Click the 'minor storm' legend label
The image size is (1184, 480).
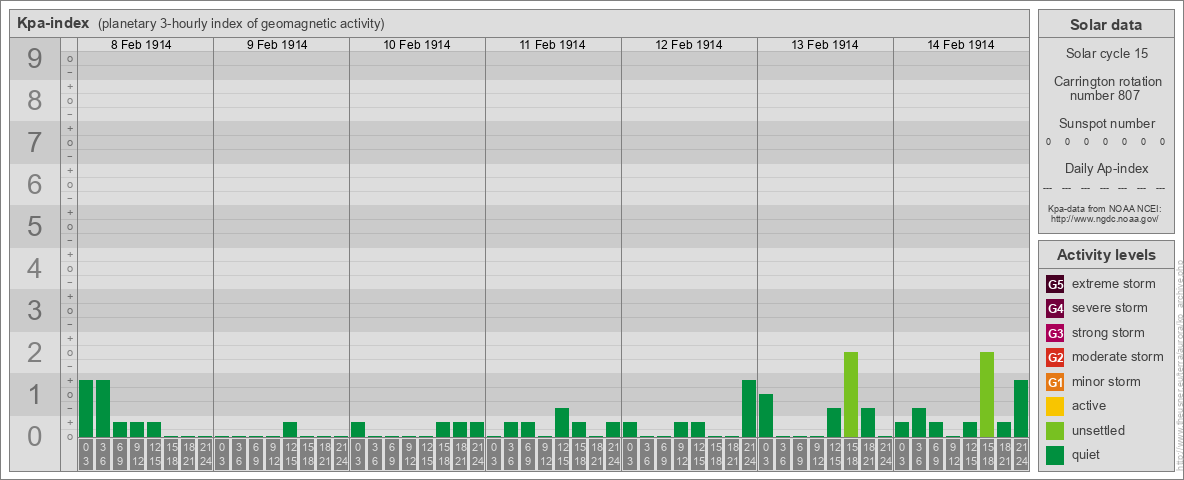[x=1105, y=381]
